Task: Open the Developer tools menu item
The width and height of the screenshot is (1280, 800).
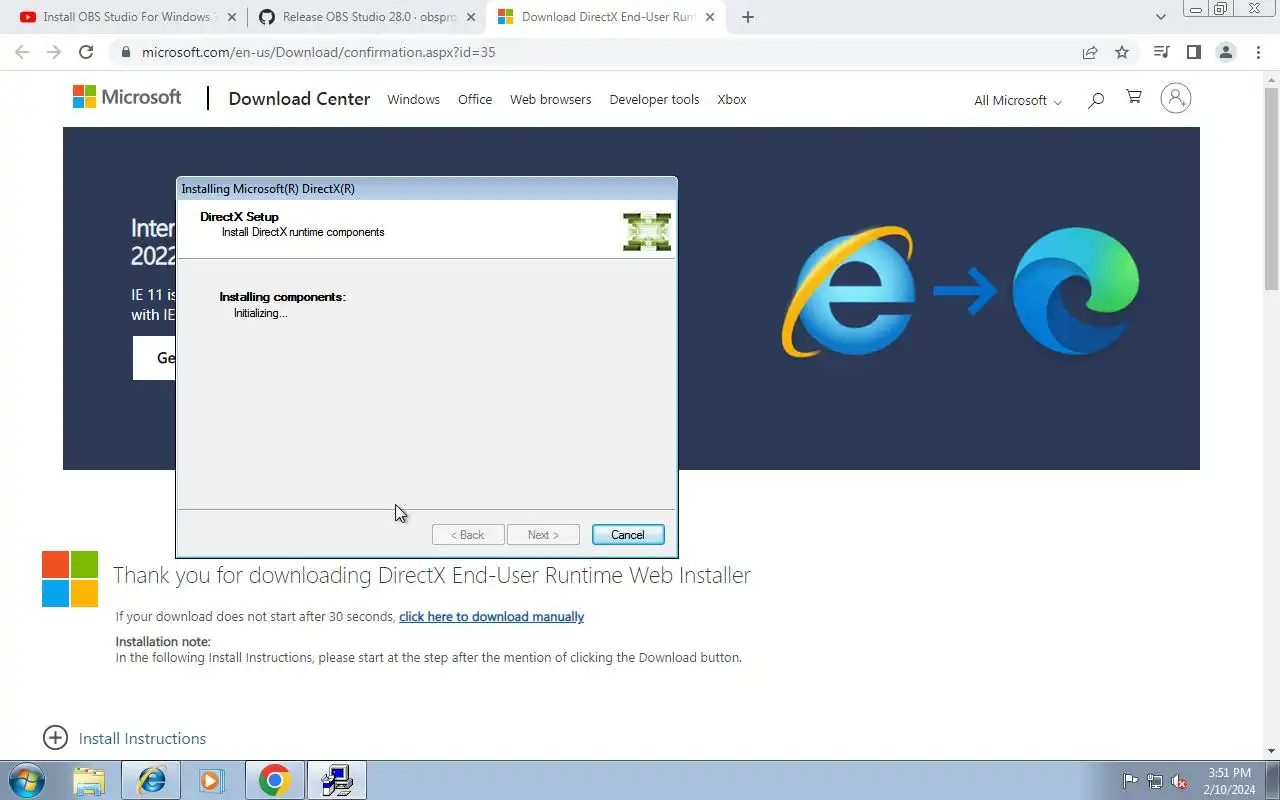Action: [654, 99]
